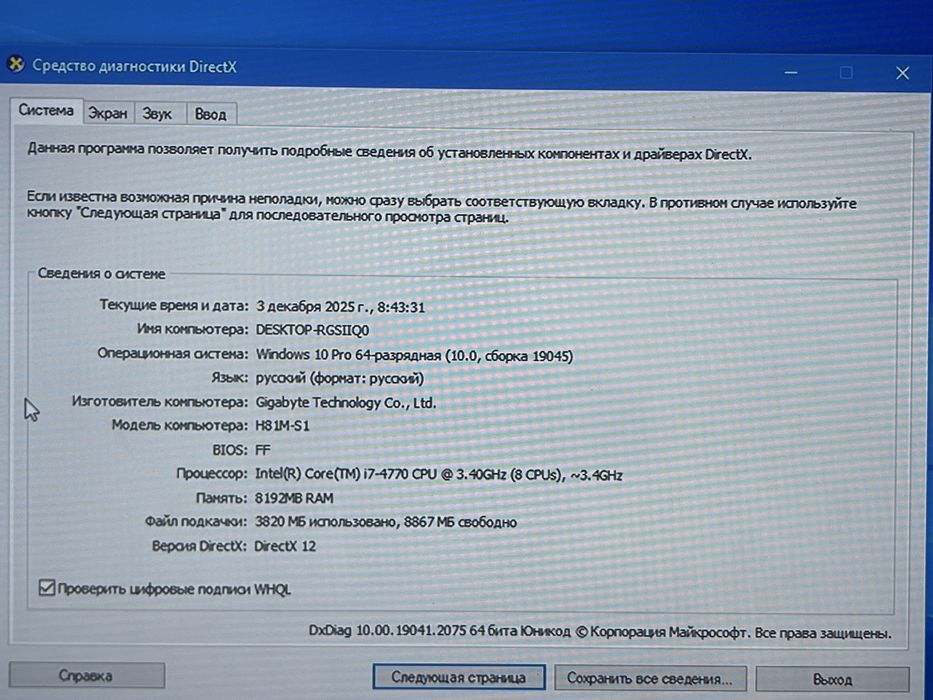This screenshot has height=700, width=933.
Task: Open the Экран tab
Action: pyautogui.click(x=108, y=113)
